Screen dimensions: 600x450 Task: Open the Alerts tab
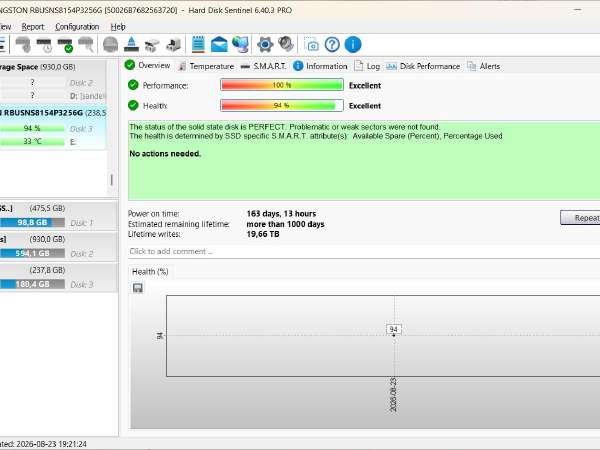click(484, 66)
